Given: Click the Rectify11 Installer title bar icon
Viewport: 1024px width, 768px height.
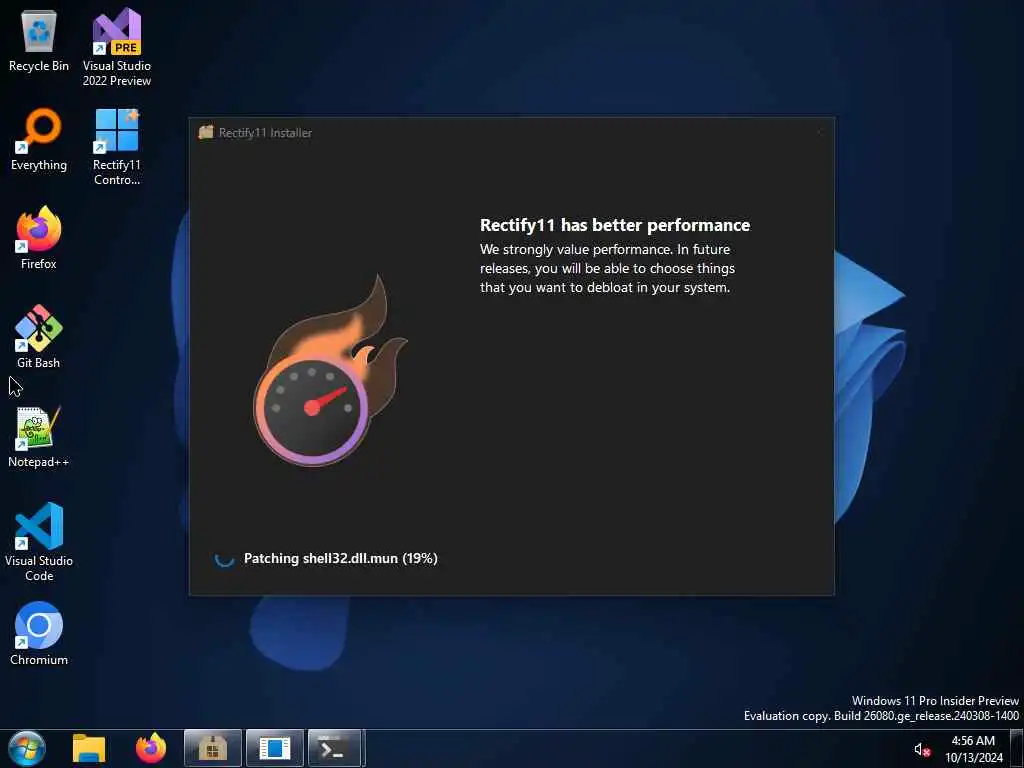Looking at the screenshot, I should [206, 133].
